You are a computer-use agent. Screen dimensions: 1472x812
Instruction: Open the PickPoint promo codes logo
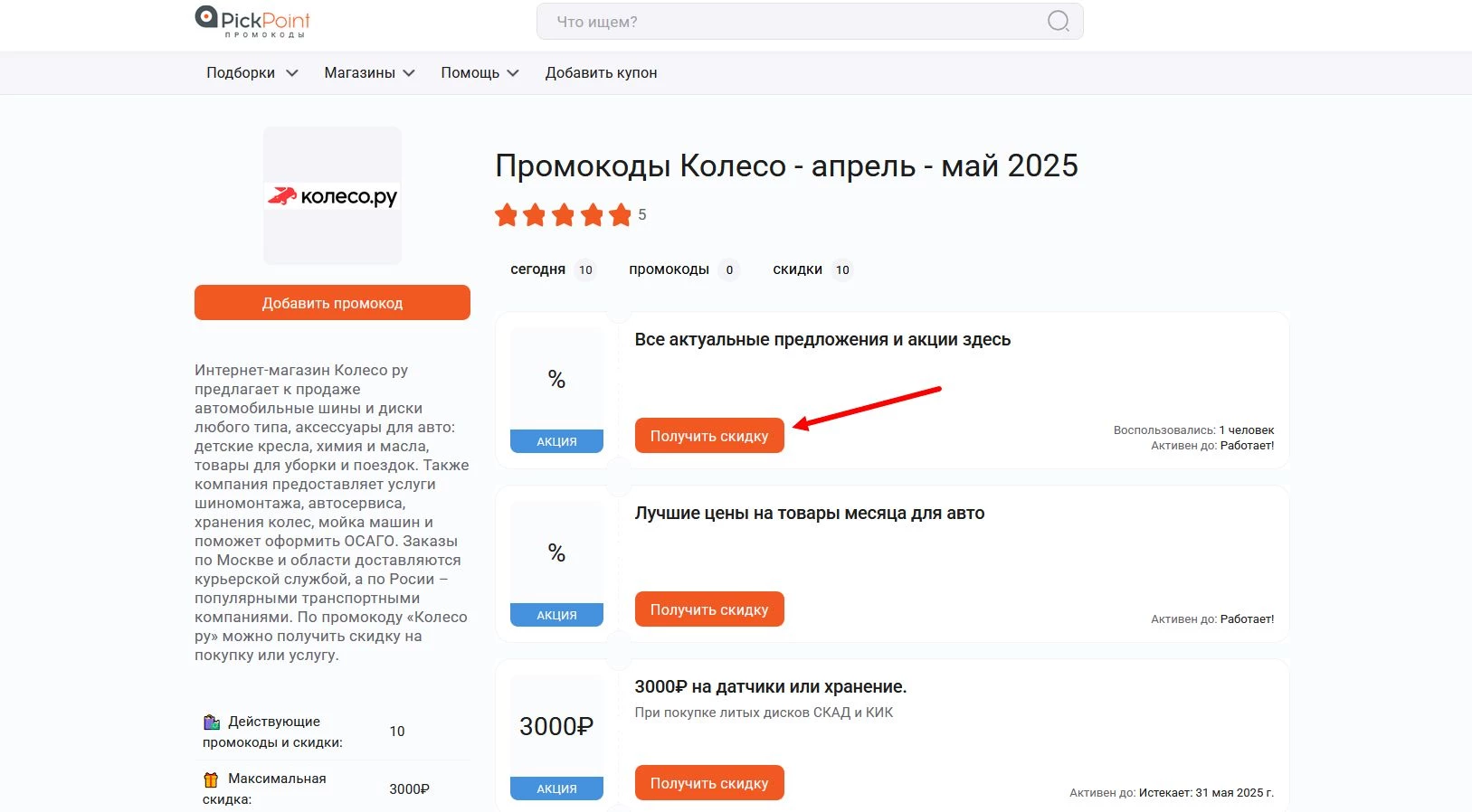point(252,21)
